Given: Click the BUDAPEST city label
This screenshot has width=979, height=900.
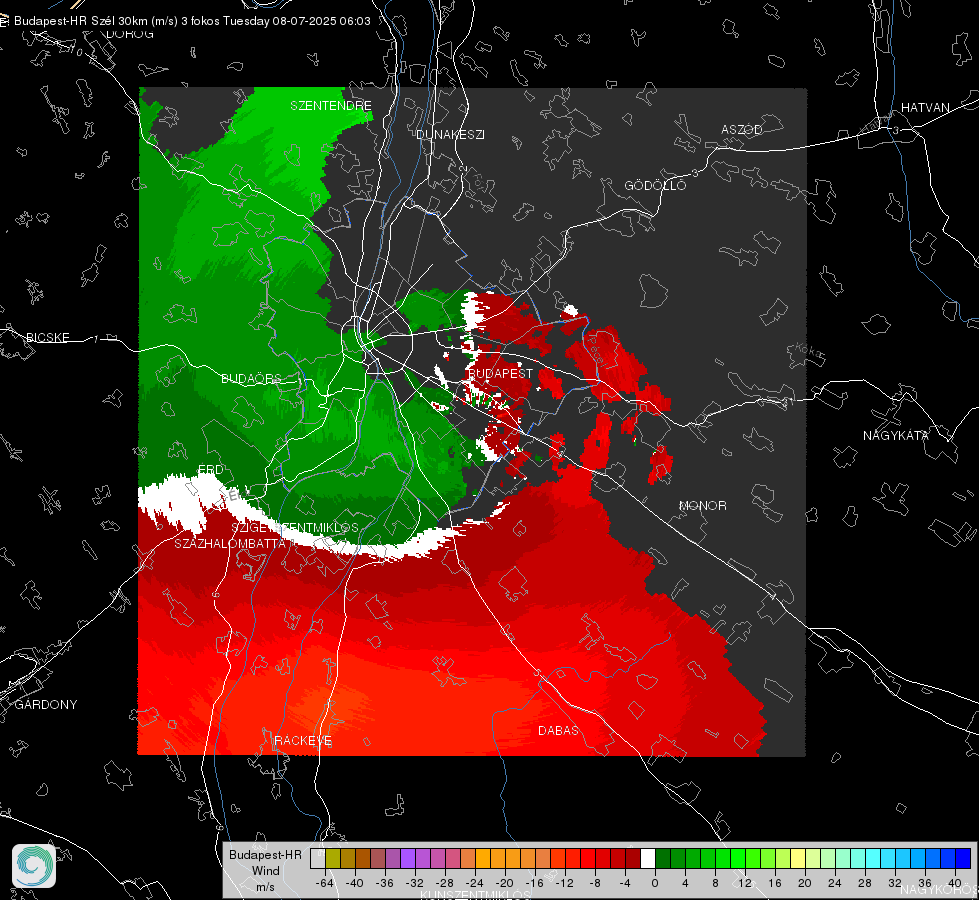Looking at the screenshot, I should tap(500, 373).
